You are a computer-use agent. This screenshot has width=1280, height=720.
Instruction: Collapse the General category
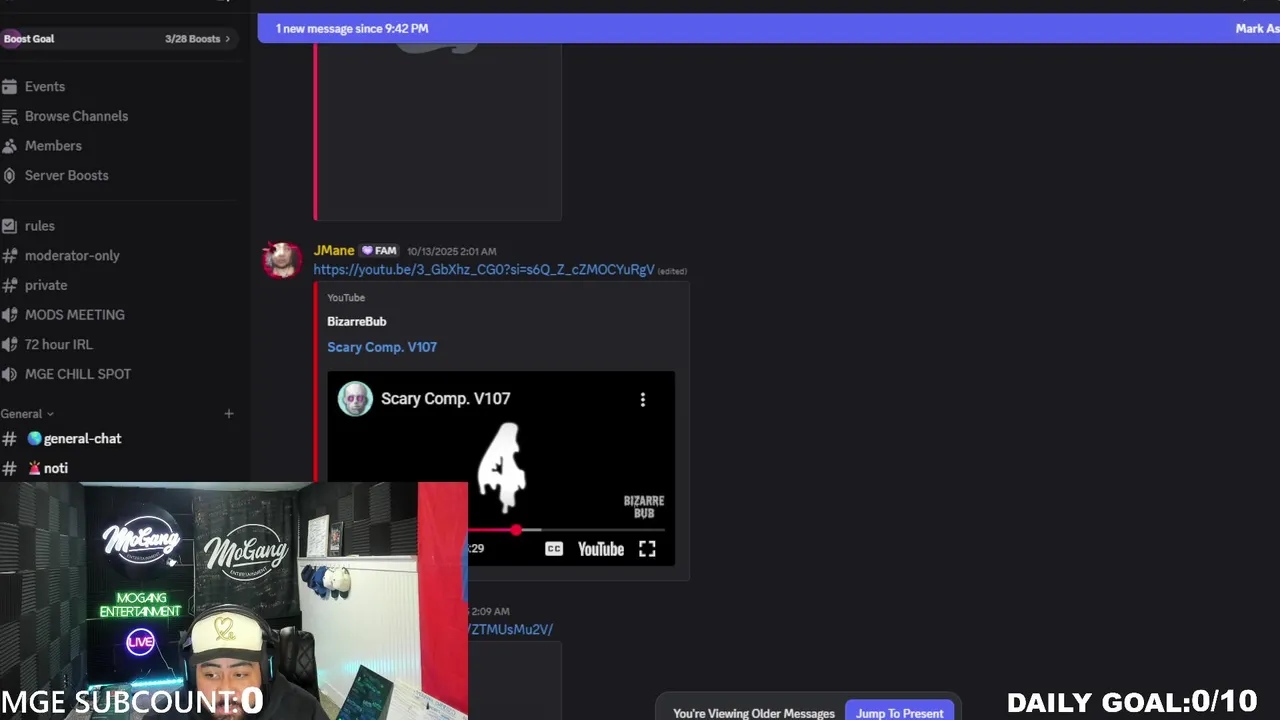click(x=27, y=414)
